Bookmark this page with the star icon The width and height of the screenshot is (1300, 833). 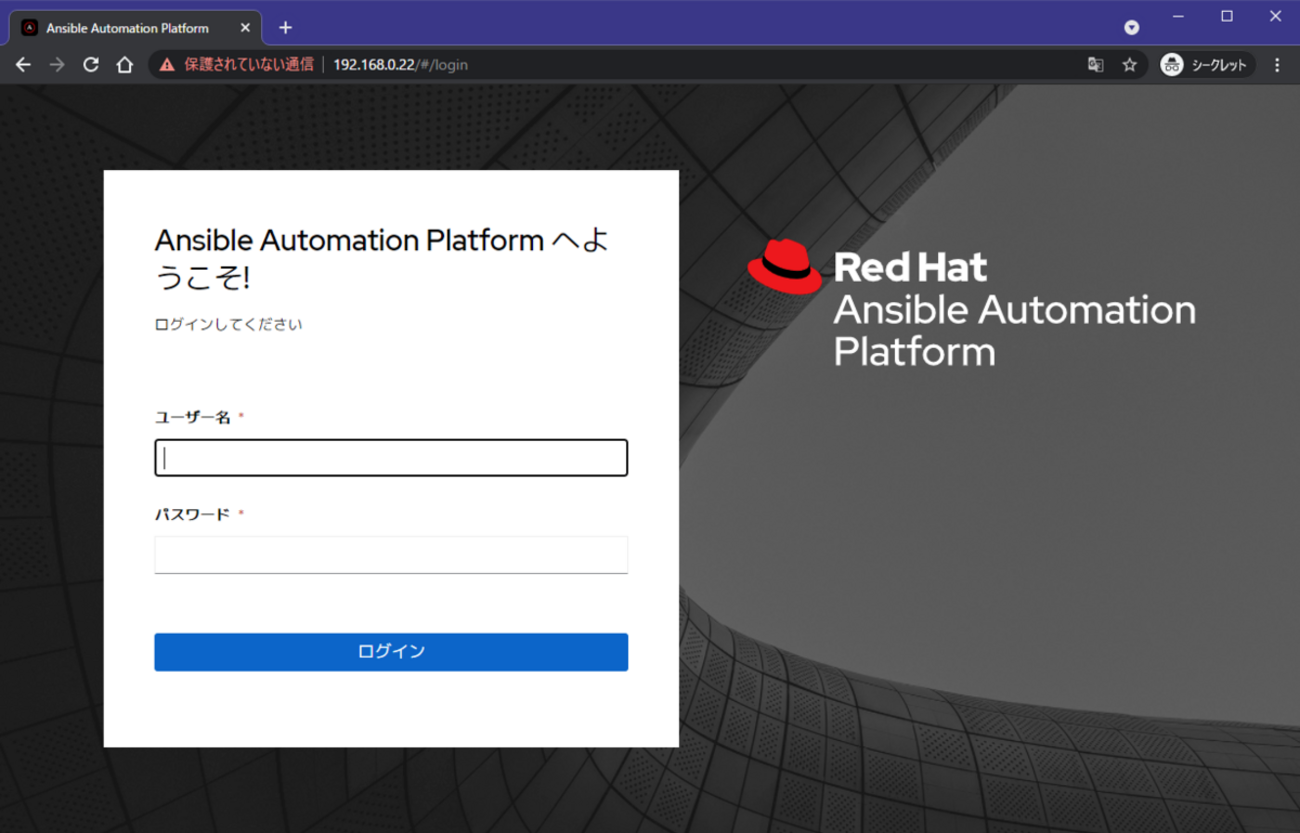click(x=1129, y=65)
